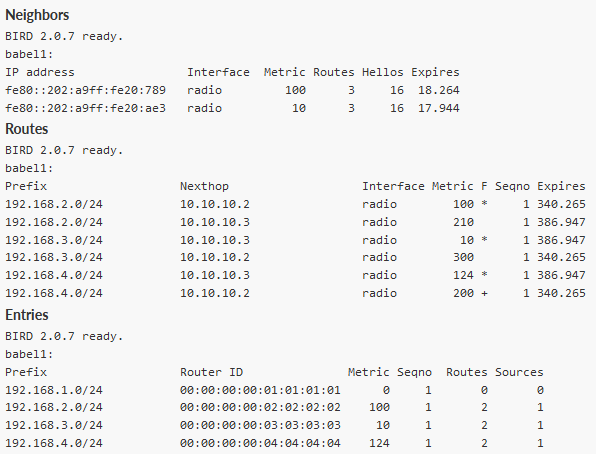
Task: Select router ID 00:00:00:00:02:02:02:02
Action: coord(260,407)
